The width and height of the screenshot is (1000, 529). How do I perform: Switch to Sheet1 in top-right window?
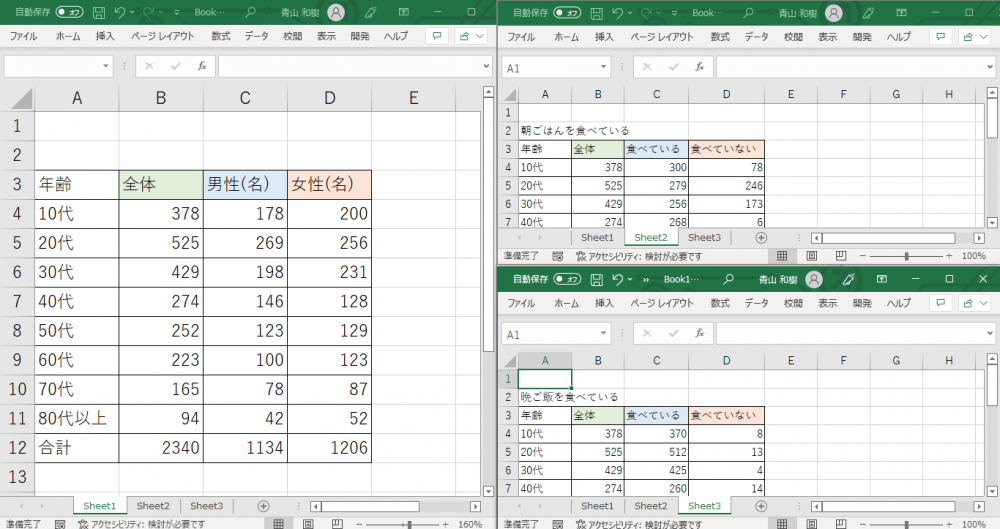[x=597, y=237]
